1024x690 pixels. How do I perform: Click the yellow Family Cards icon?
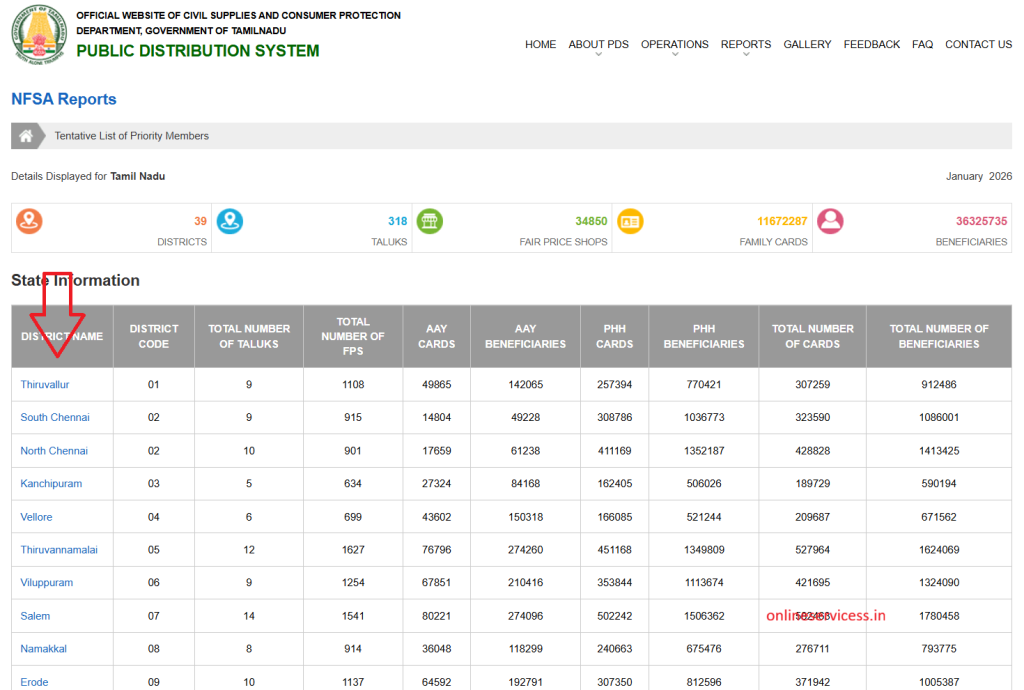[630, 222]
